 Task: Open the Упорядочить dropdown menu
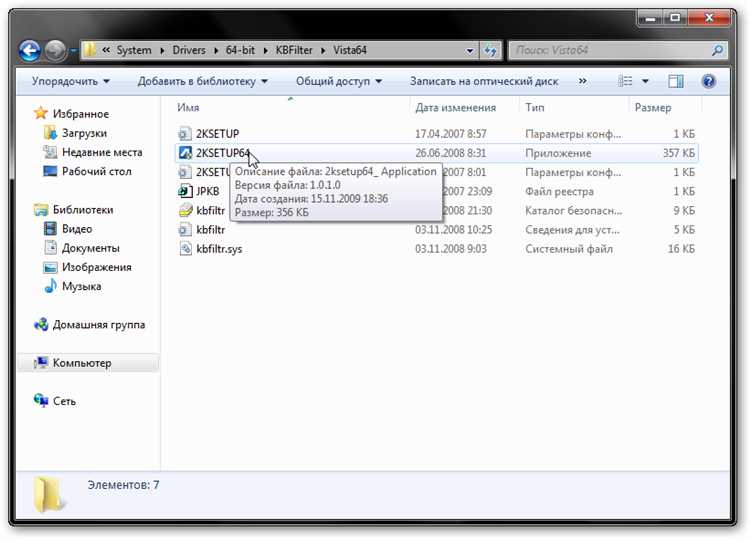[70, 81]
